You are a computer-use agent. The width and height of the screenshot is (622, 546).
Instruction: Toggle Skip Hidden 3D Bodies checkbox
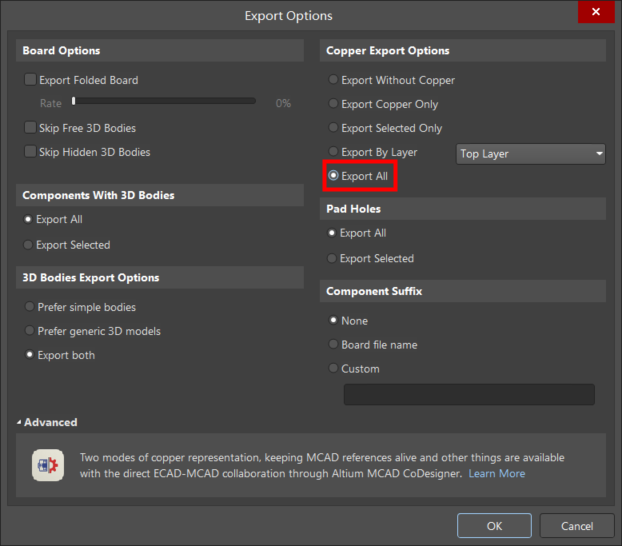30,152
